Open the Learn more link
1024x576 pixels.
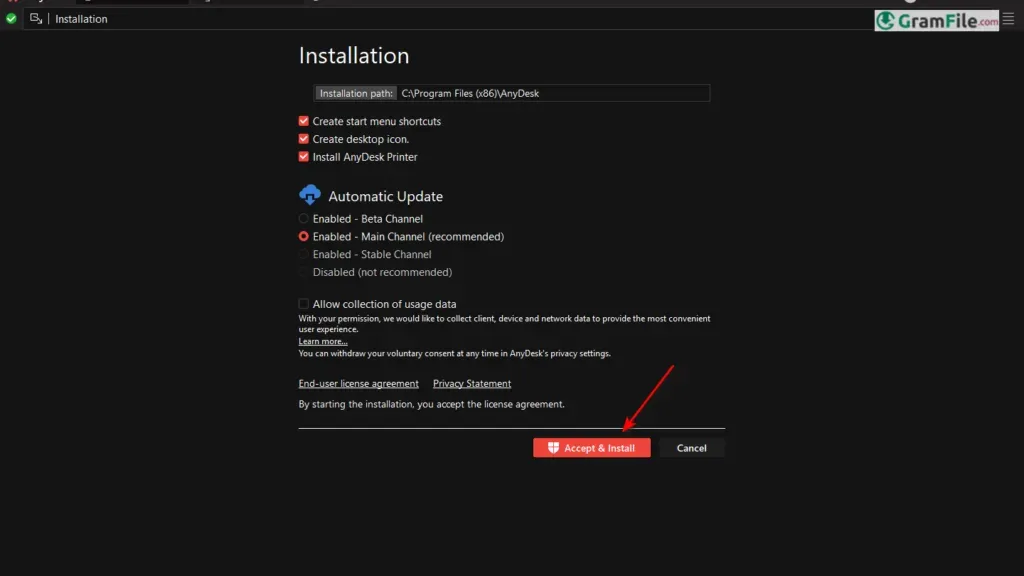323,342
